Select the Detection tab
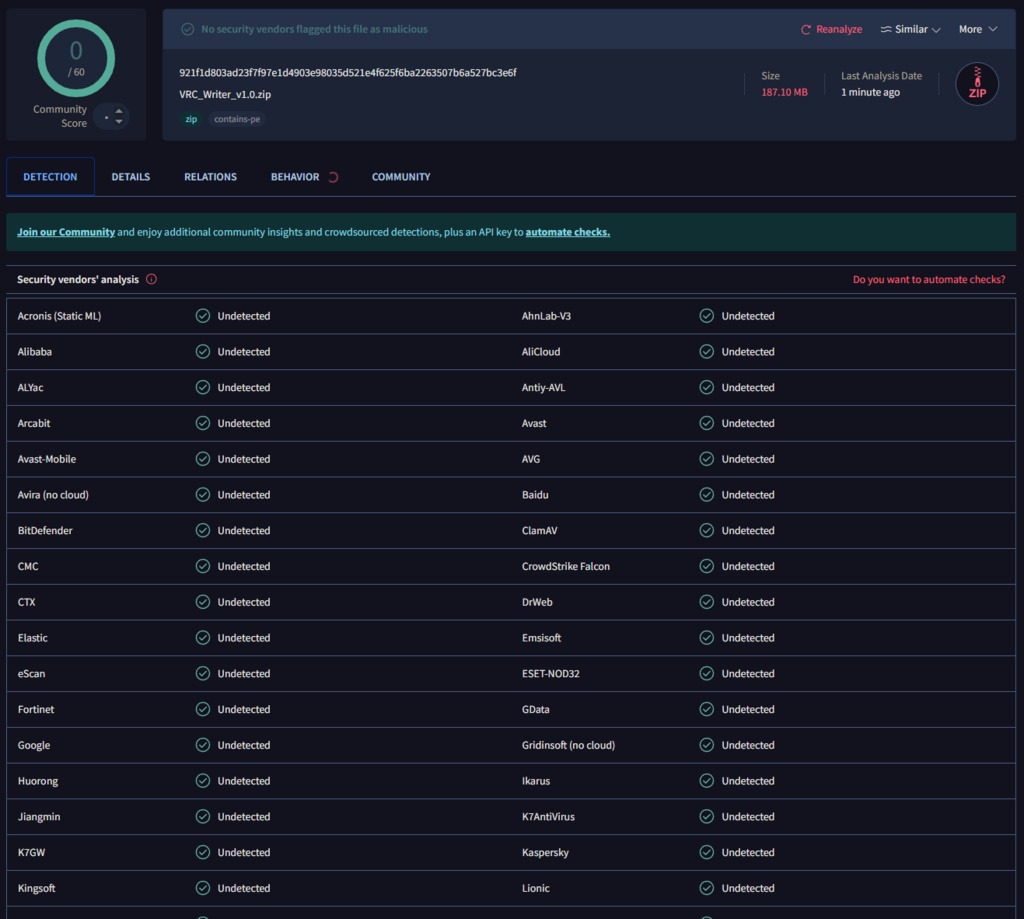Screen dimensions: 1024x919 [x=50, y=176]
